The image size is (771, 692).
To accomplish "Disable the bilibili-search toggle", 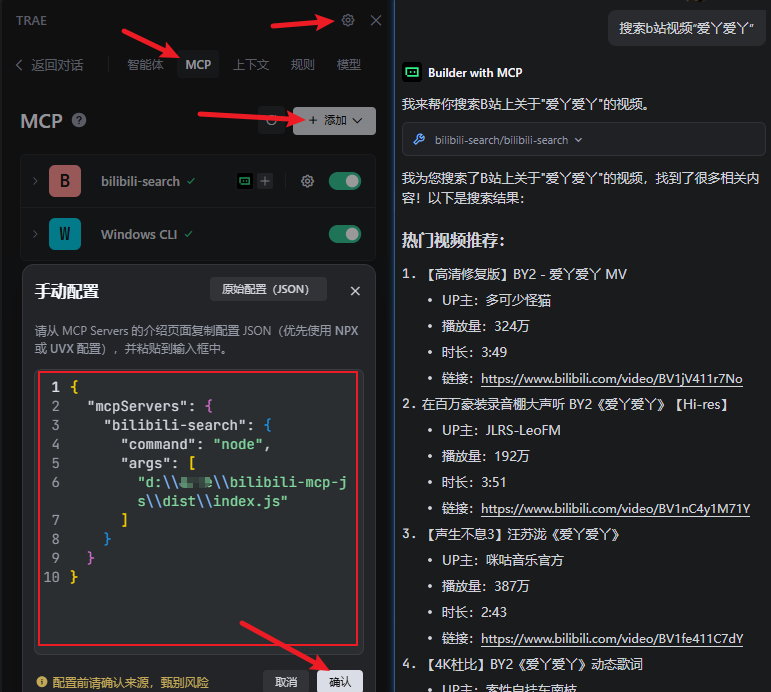I will [345, 181].
